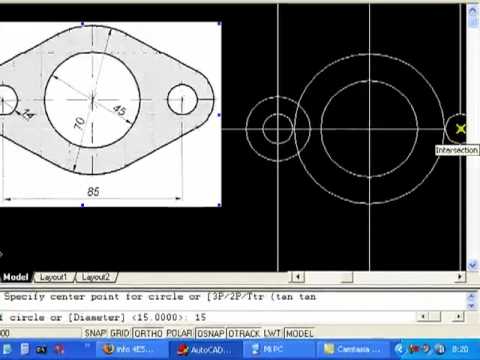The image size is (480, 360).
Task: Toggle POLAR tracking in status bar
Action: [179, 333]
